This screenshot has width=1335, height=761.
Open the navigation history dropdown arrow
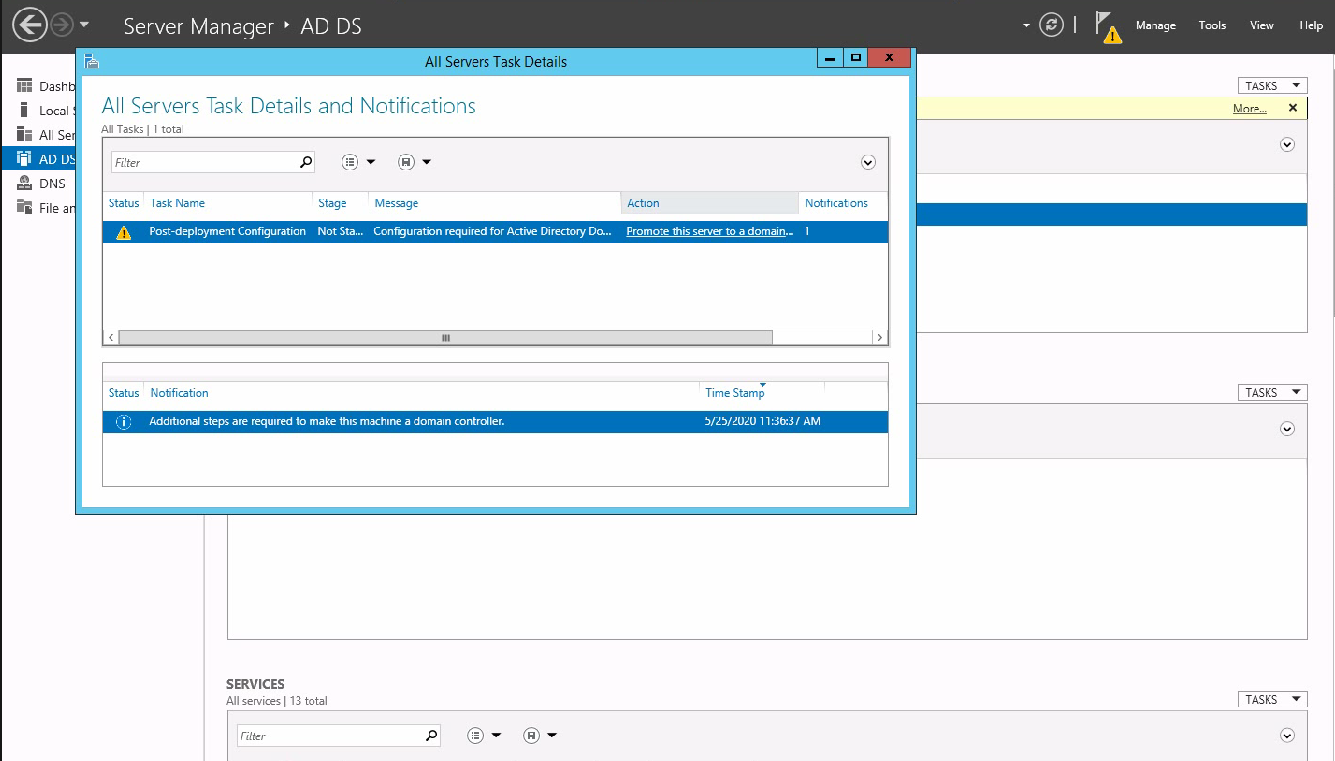(x=85, y=25)
